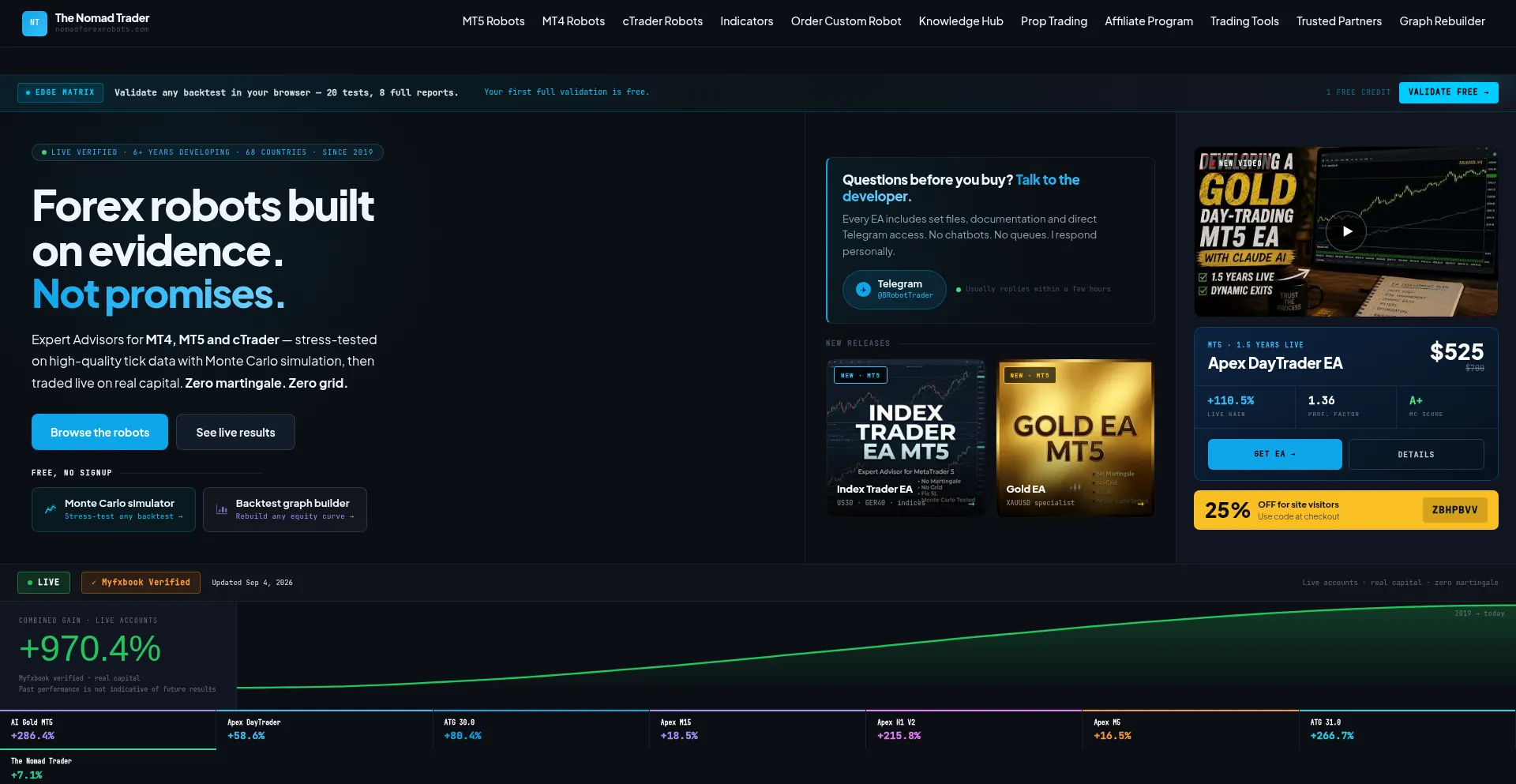Open the MT5 Robots menu
1516x784 pixels.
(x=493, y=21)
